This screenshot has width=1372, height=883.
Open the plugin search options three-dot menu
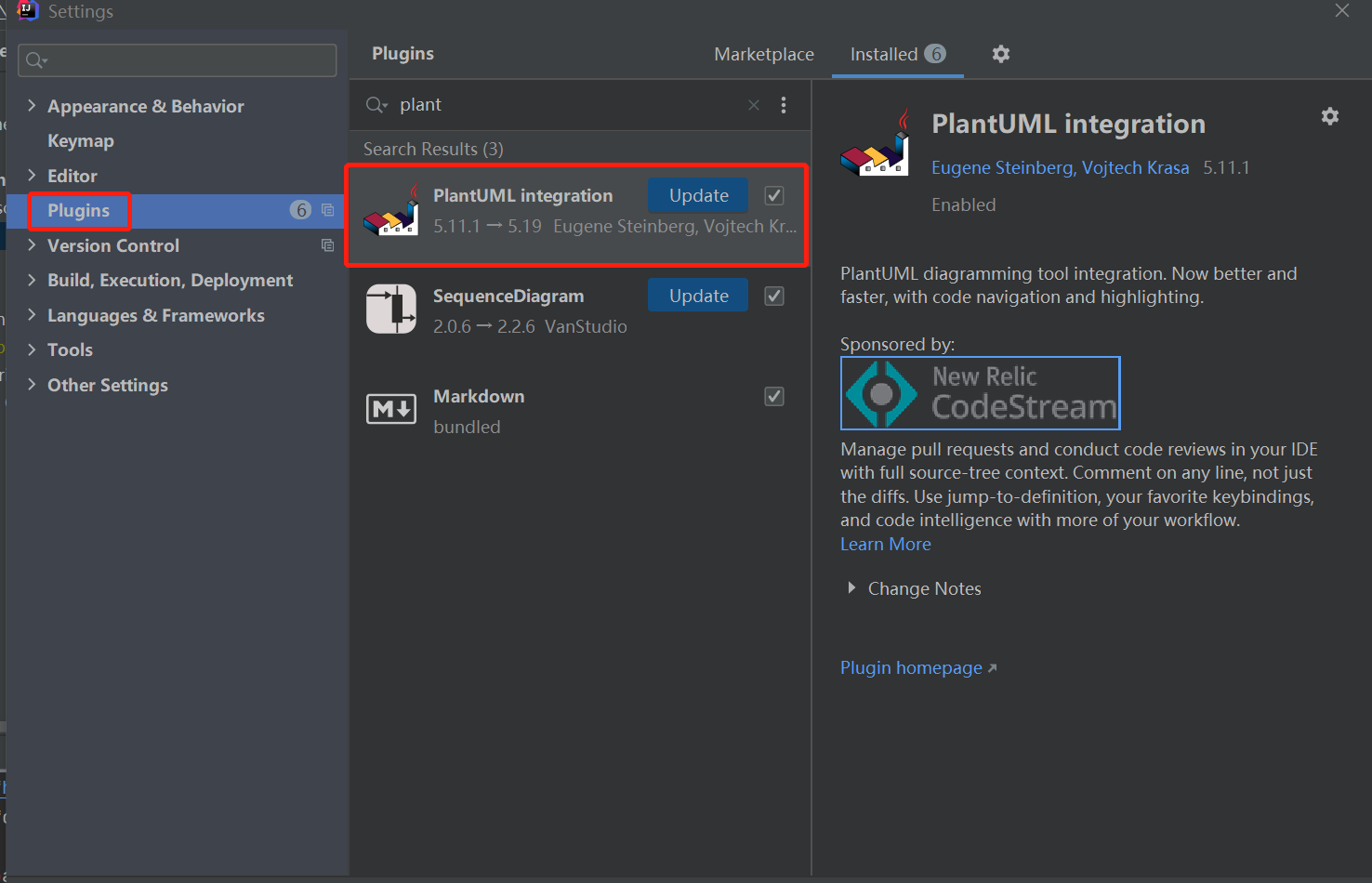point(784,105)
